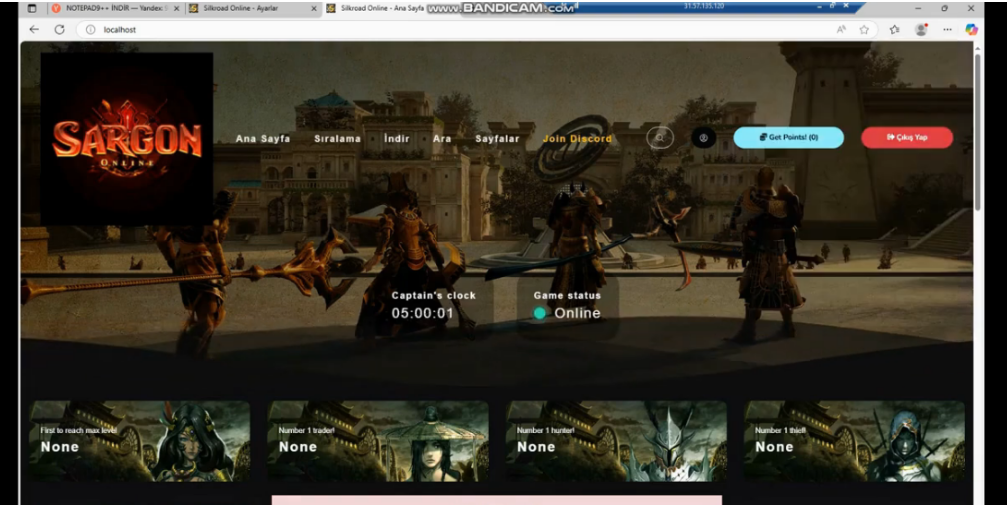This screenshot has width=1007, height=505.
Task: Open the tab actions menu icon
Action: (x=32, y=8)
